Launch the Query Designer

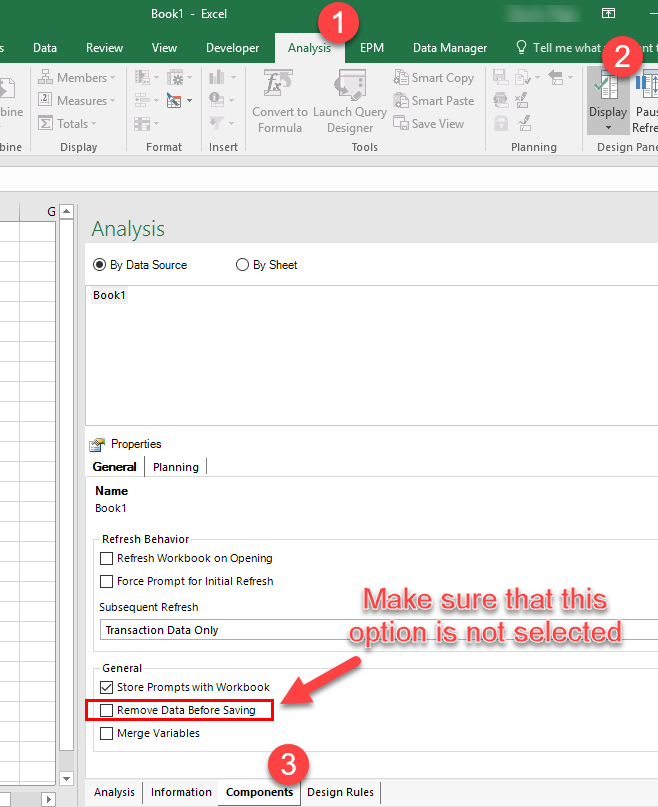coord(350,101)
